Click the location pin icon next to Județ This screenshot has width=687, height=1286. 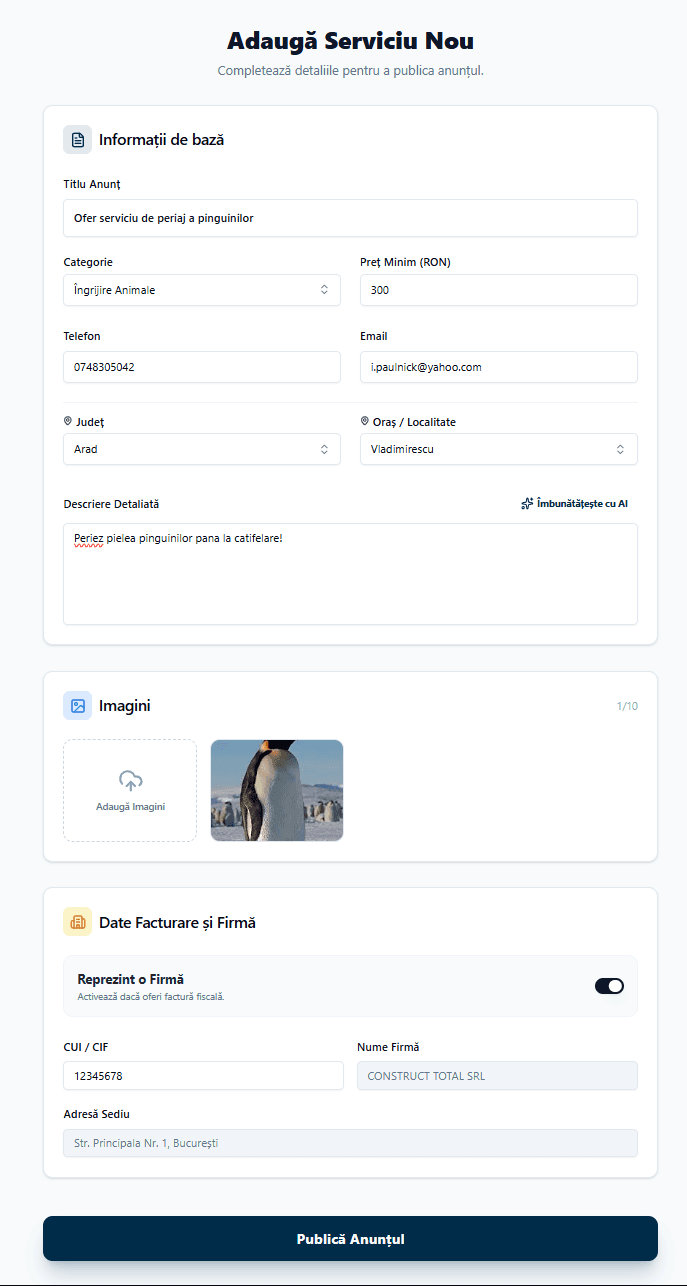tap(68, 422)
